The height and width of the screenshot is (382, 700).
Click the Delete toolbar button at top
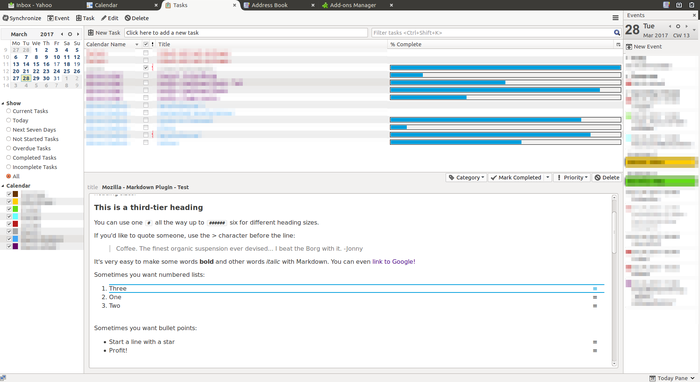(x=137, y=18)
